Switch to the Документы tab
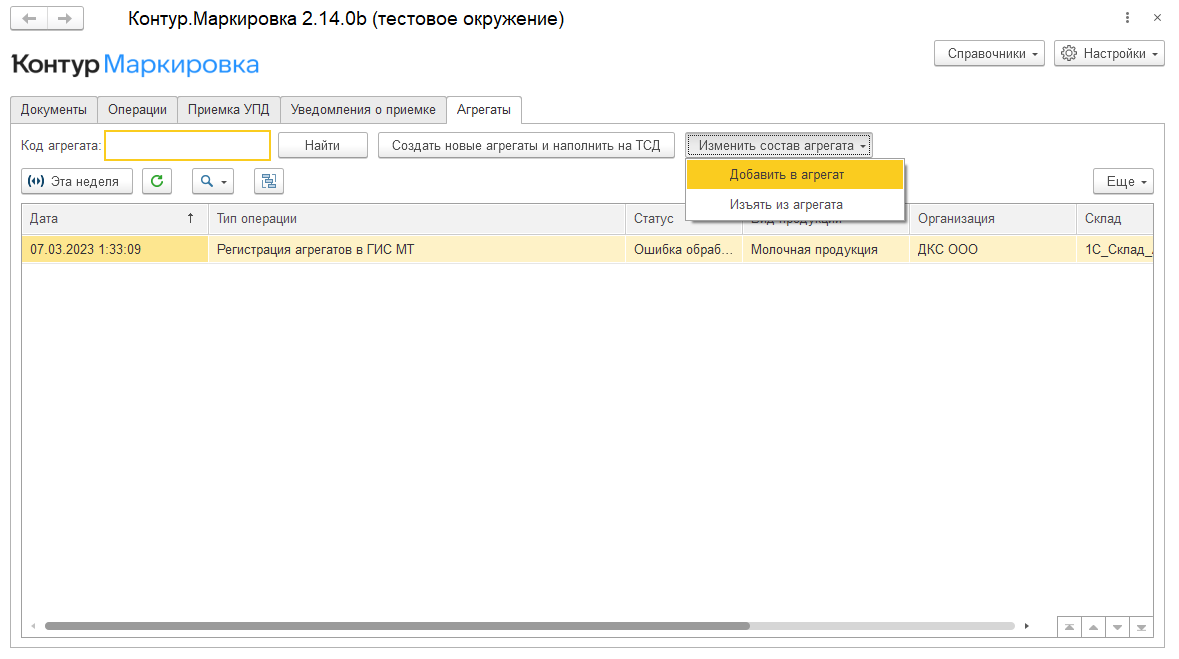The height and width of the screenshot is (659, 1179). pos(53,110)
